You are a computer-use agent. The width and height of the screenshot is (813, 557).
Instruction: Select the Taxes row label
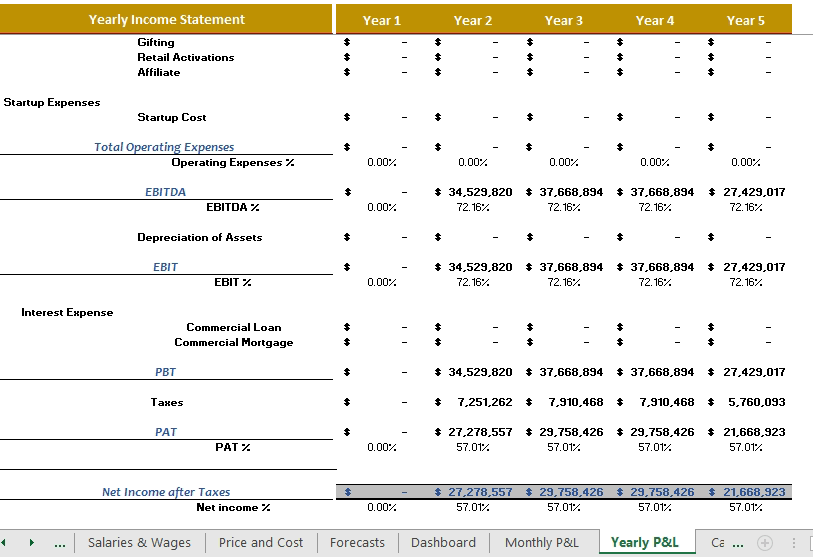[x=167, y=402]
